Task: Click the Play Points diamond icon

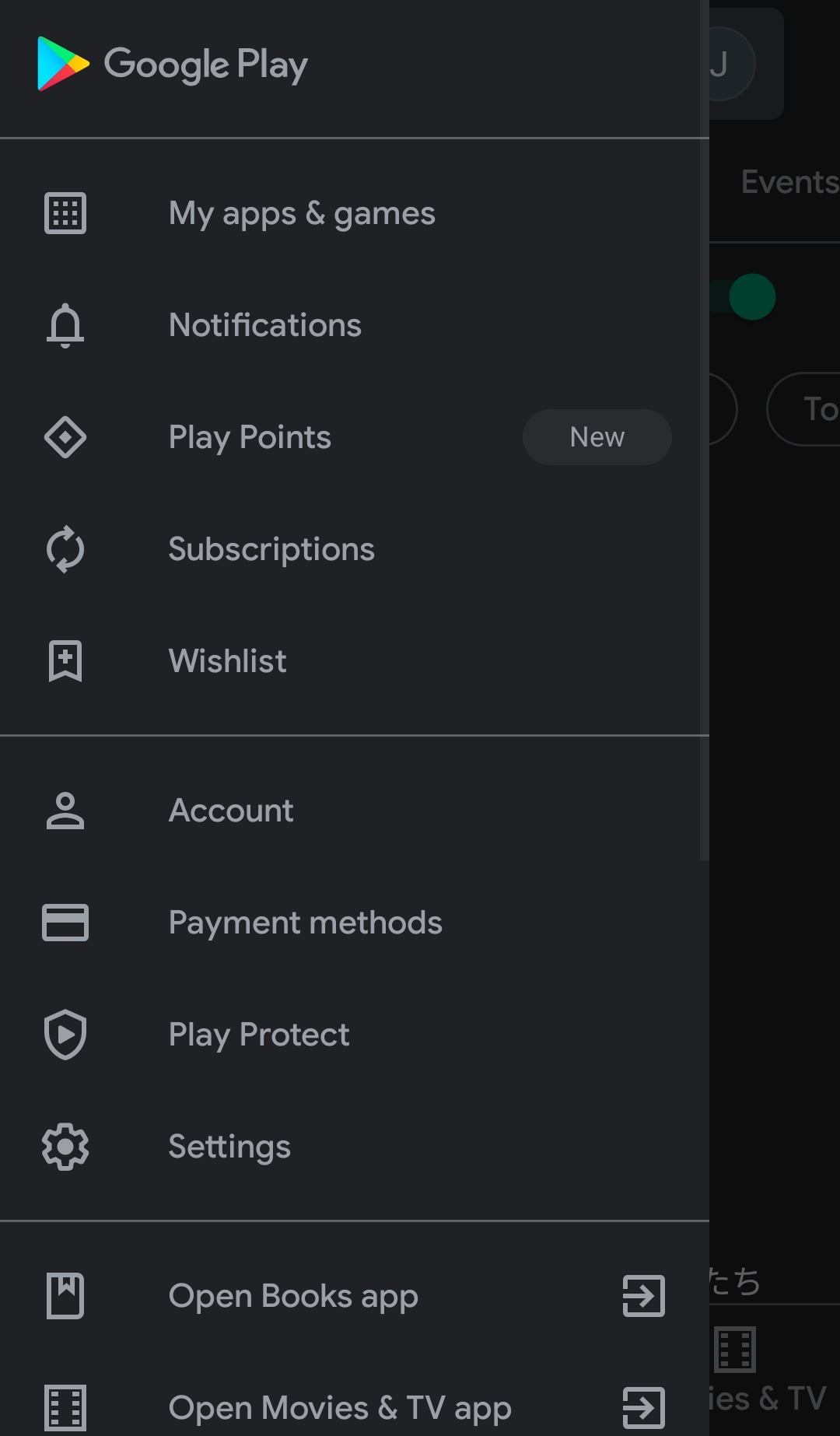Action: click(x=65, y=437)
